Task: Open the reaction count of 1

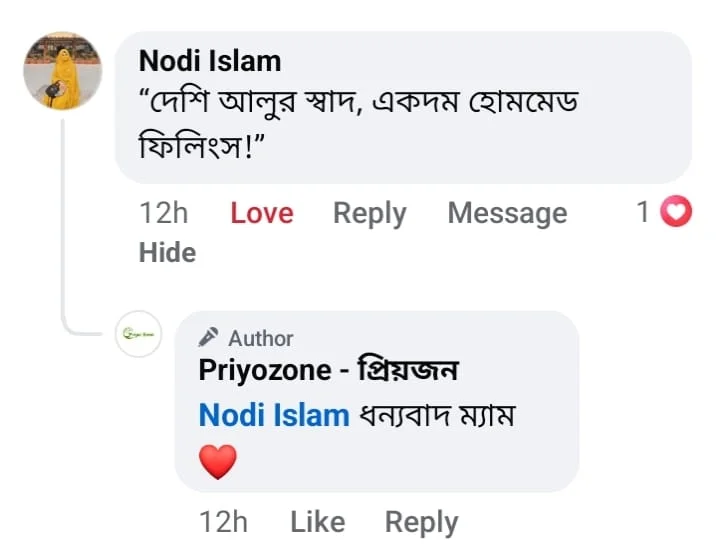Action: coord(643,212)
